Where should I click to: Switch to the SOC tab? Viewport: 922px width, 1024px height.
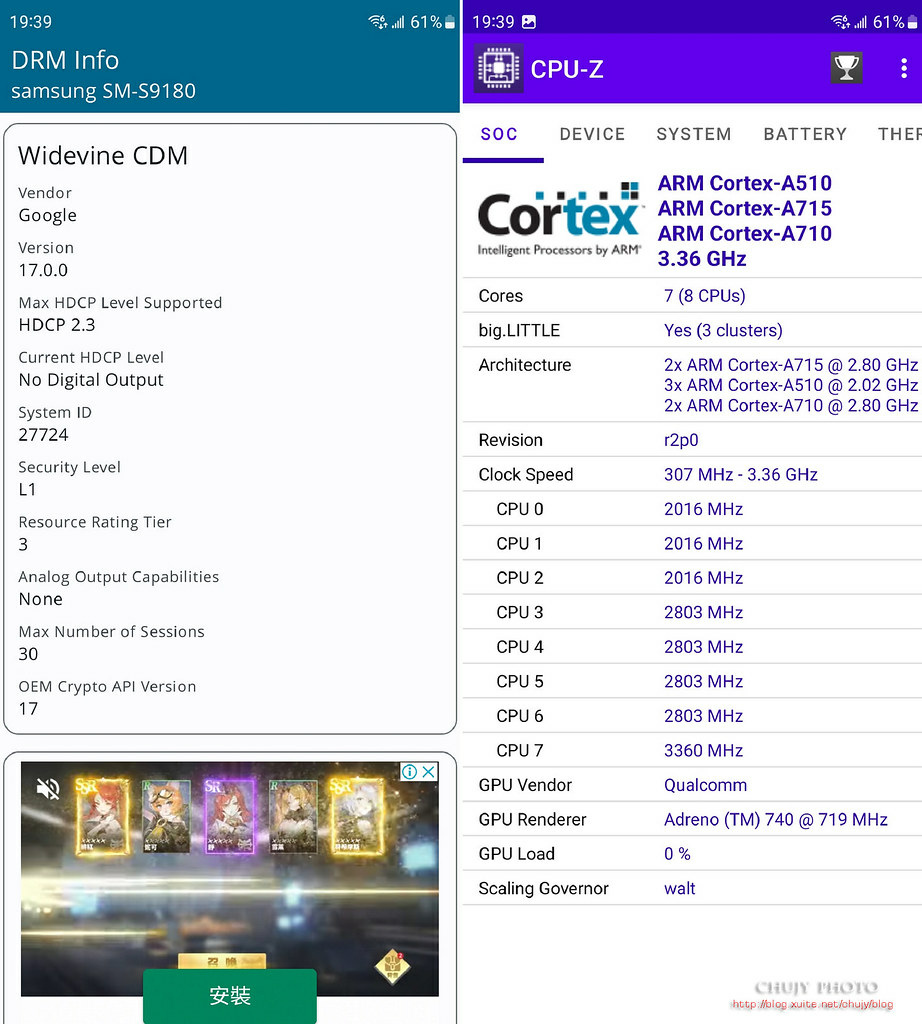click(500, 135)
